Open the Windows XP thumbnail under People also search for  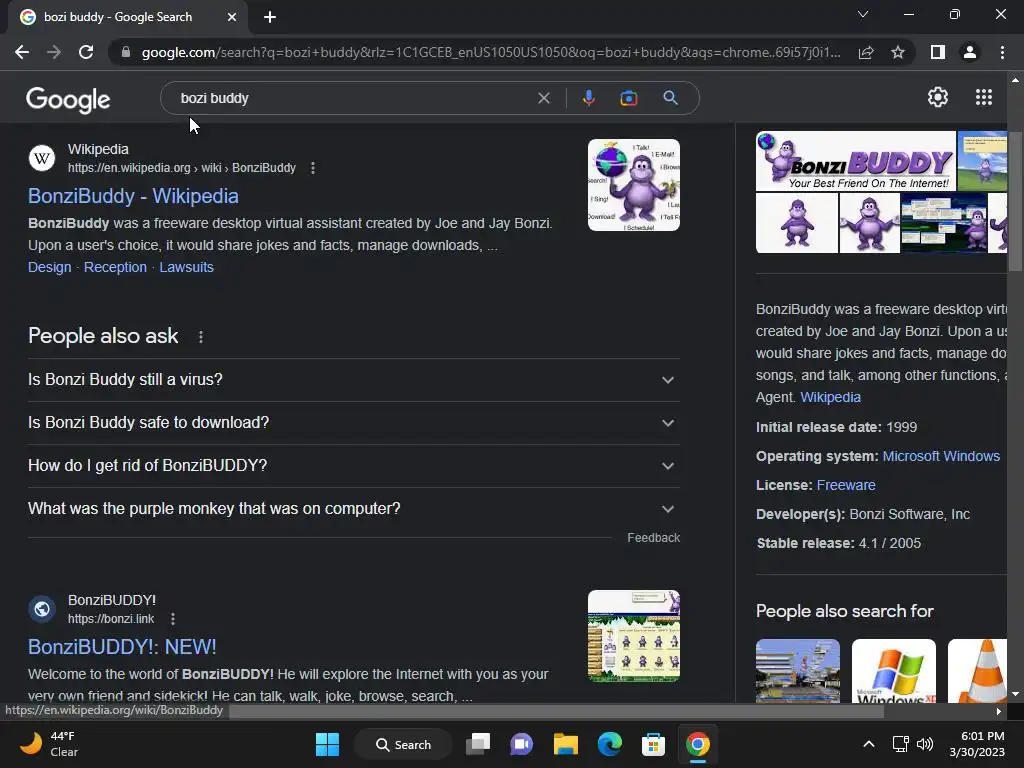(x=893, y=671)
